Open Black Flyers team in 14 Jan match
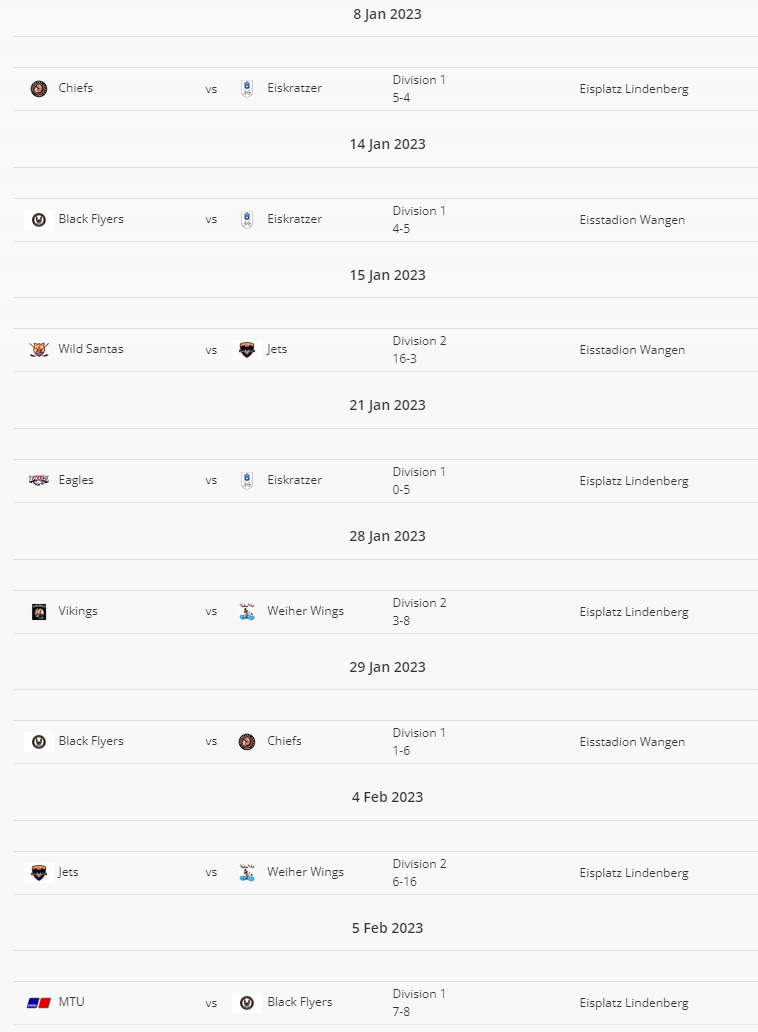758x1032 pixels. click(91, 219)
